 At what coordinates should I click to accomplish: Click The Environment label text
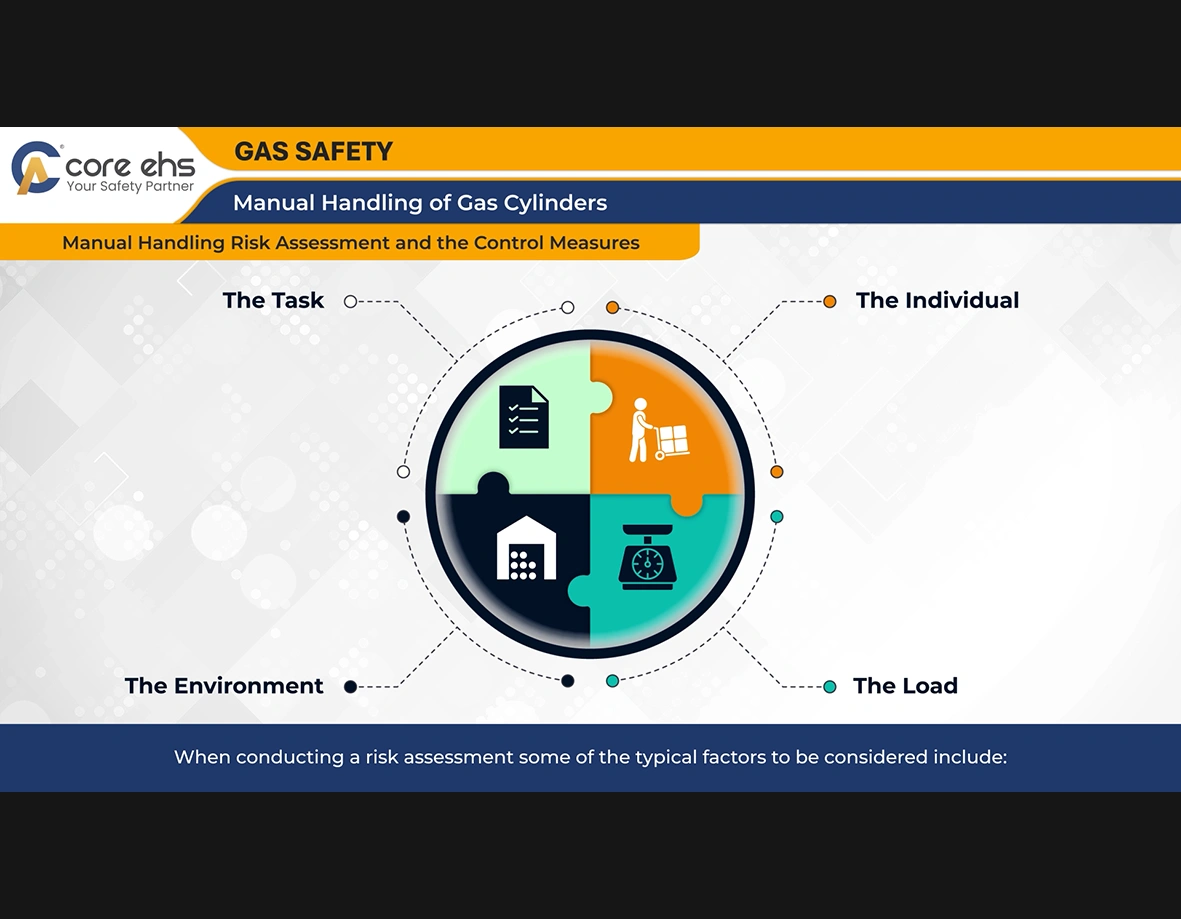[223, 686]
